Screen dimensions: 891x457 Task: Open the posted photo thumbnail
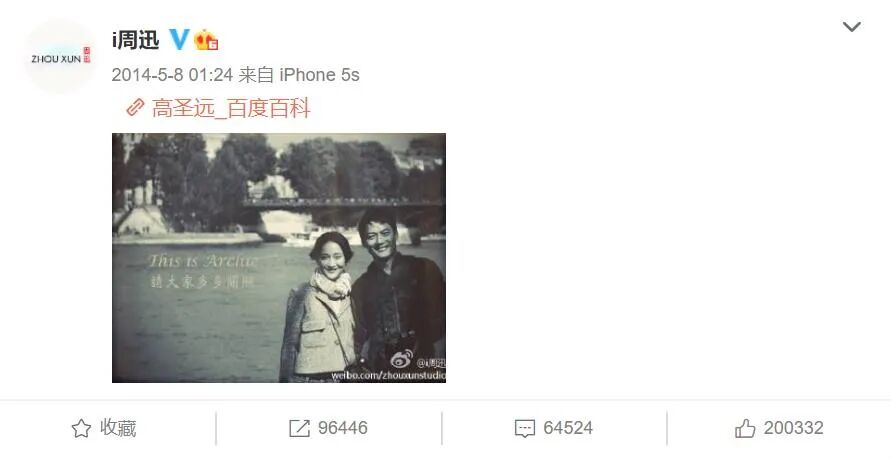(x=279, y=257)
